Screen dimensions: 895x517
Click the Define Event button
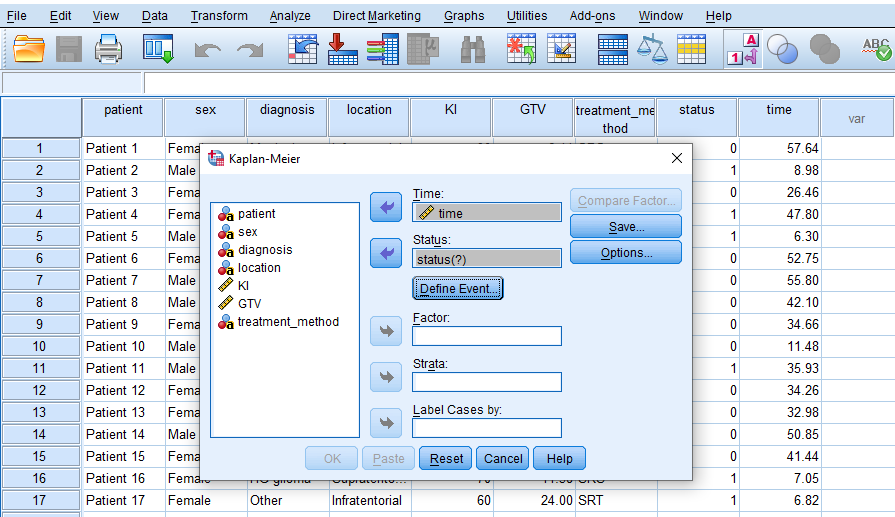pos(458,288)
